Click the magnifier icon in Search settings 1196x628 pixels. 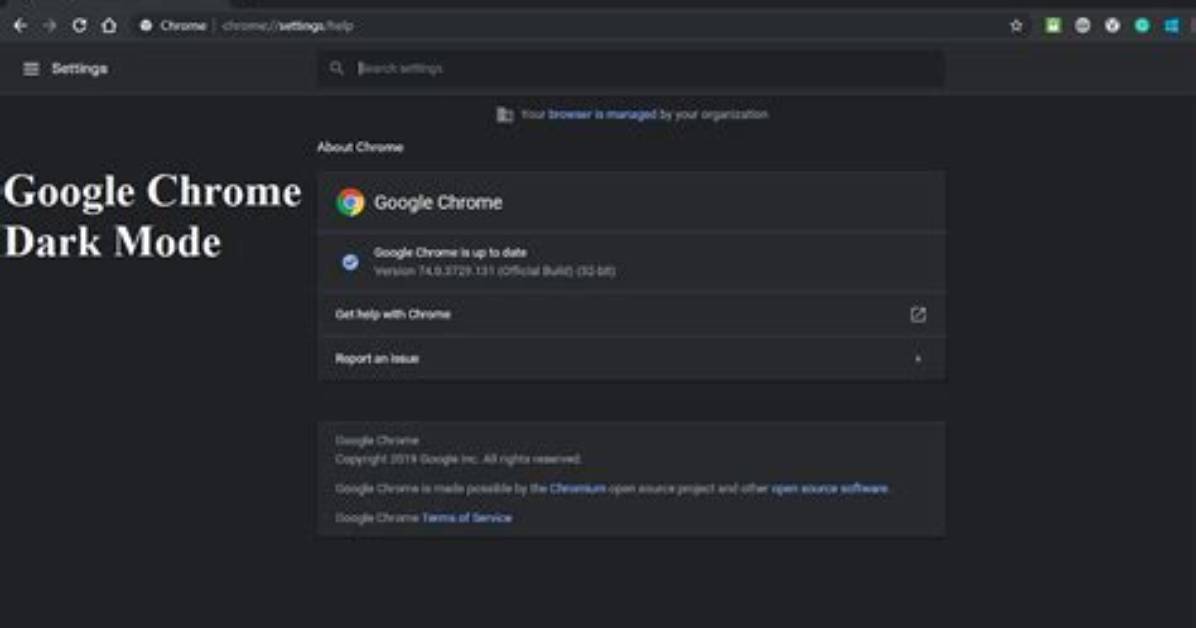[x=336, y=68]
